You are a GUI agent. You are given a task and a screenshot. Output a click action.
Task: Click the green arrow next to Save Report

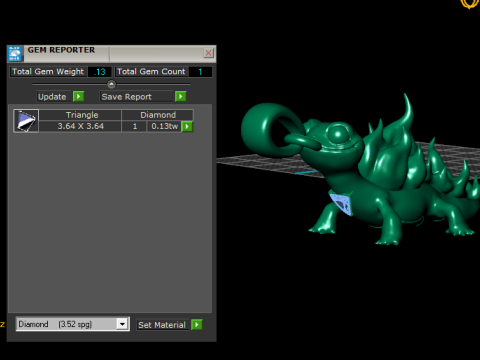pos(180,97)
